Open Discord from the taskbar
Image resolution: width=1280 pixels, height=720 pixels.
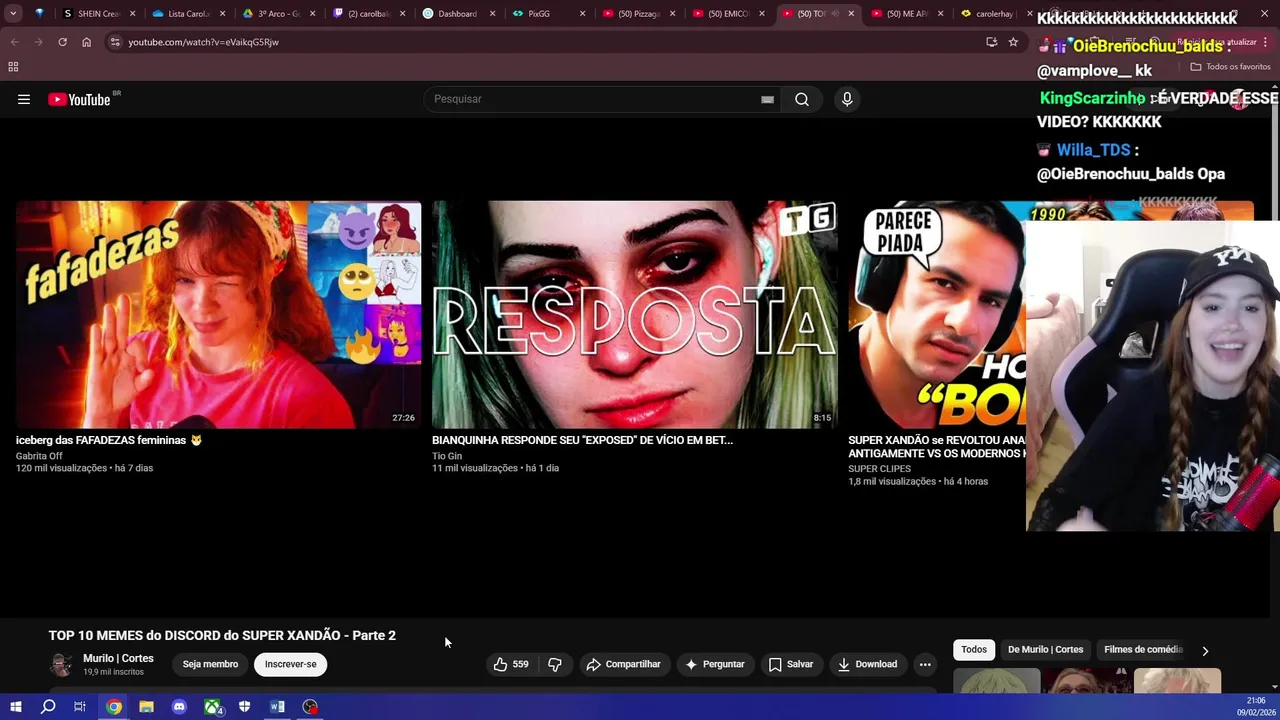[179, 707]
